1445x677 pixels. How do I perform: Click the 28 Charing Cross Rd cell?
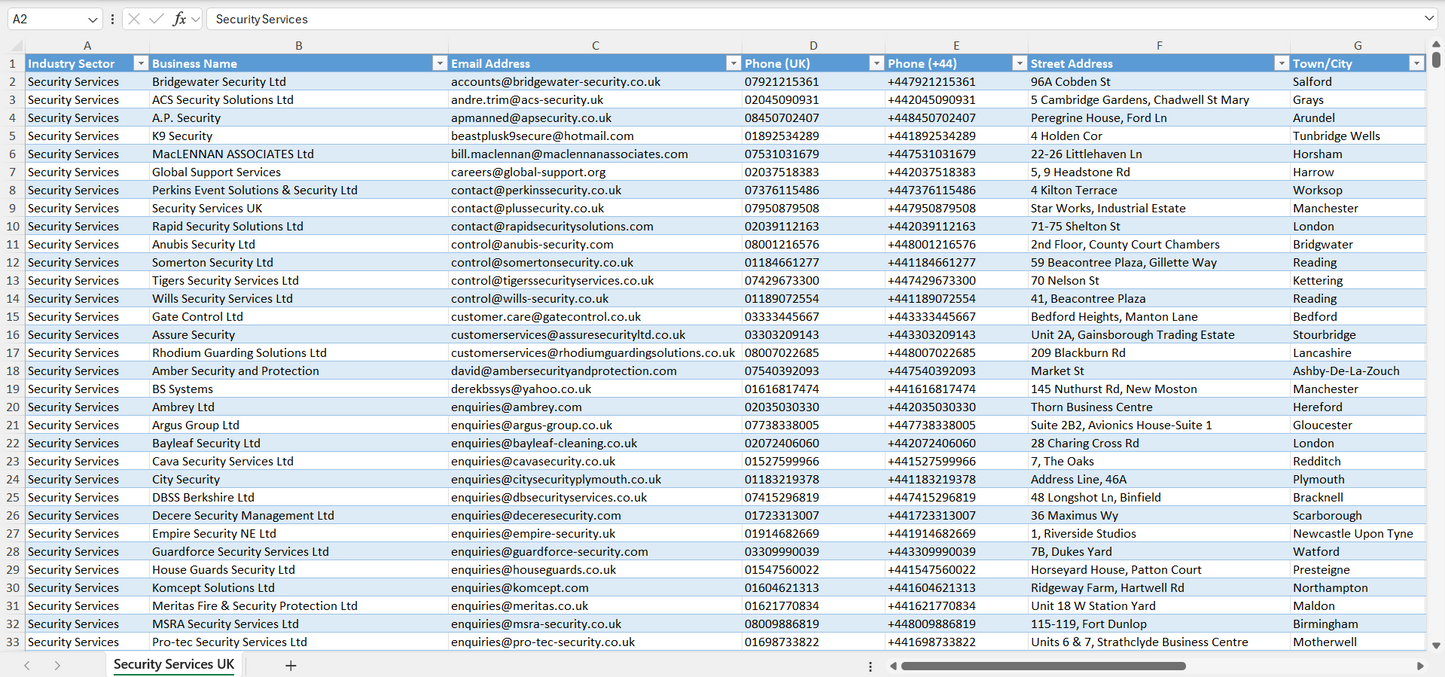point(1159,443)
